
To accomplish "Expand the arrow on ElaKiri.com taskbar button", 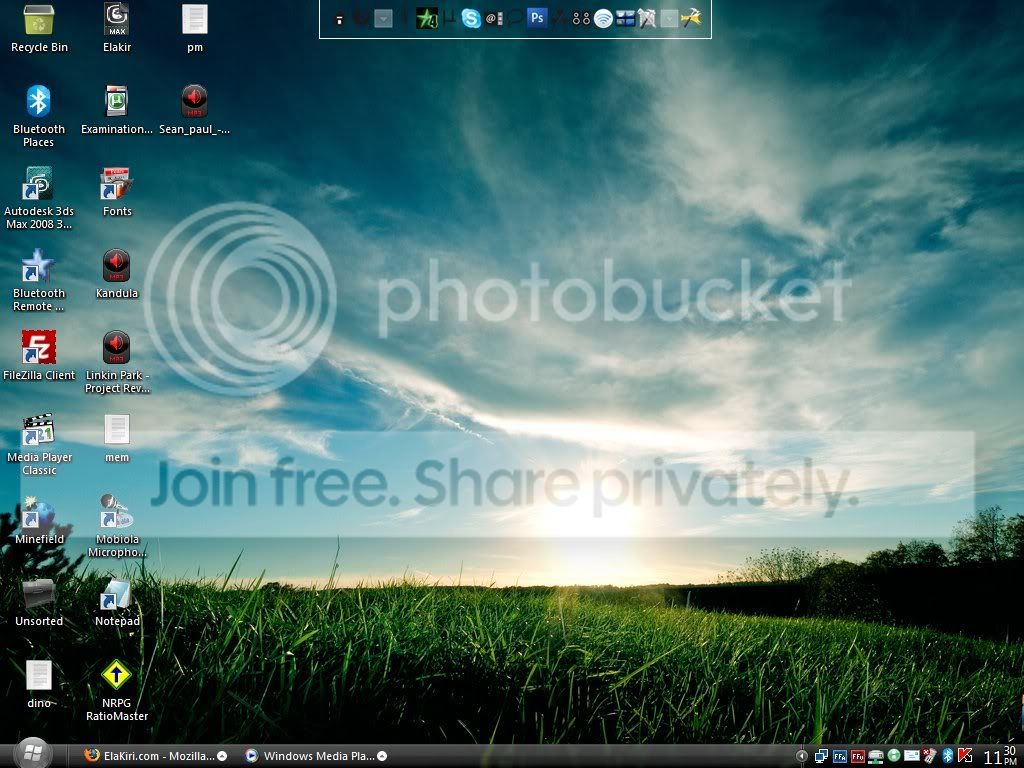I will click(222, 756).
